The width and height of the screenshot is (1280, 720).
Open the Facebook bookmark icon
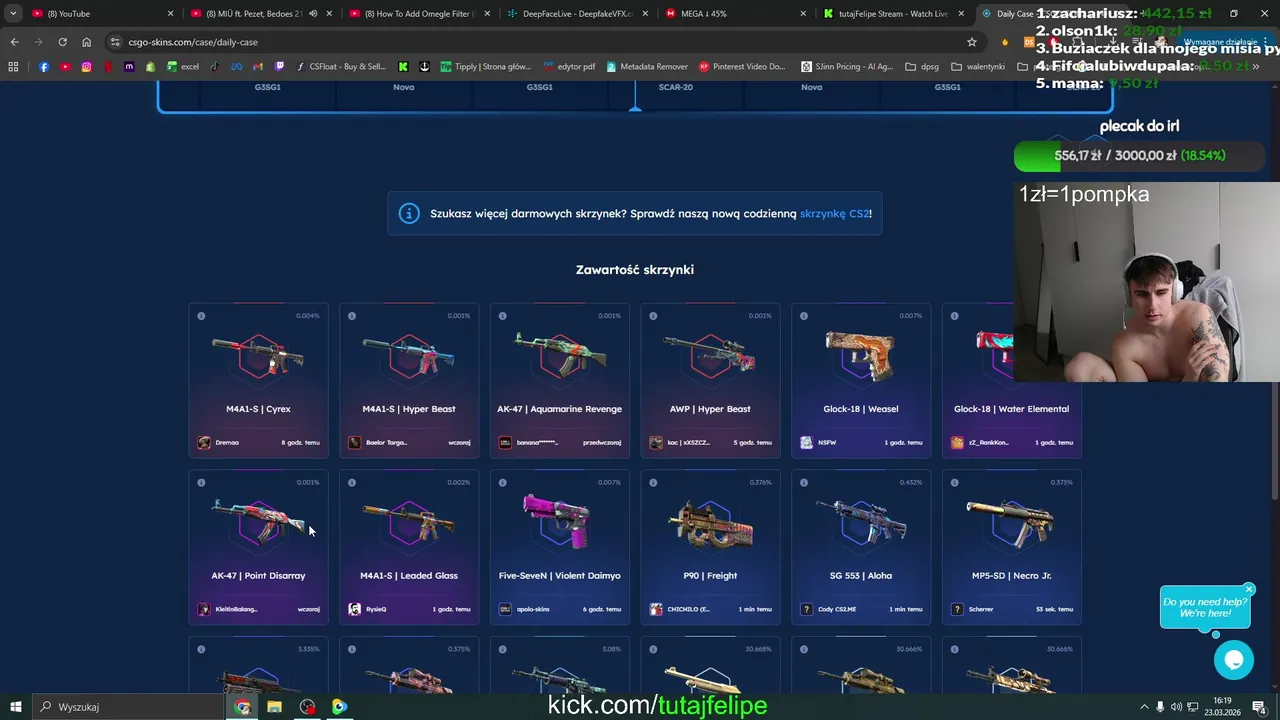44,67
